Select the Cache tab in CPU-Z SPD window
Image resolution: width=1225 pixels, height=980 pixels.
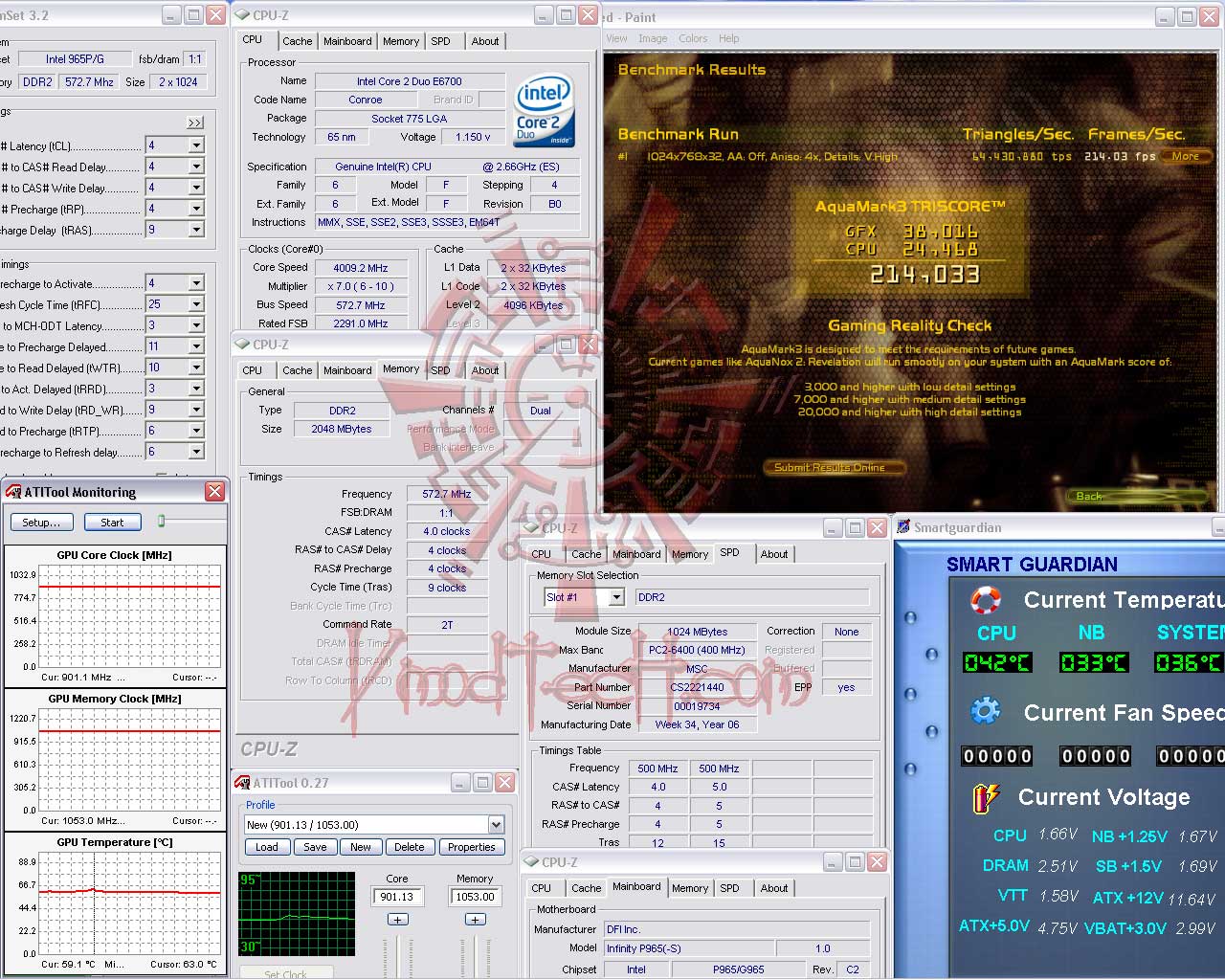tap(587, 554)
